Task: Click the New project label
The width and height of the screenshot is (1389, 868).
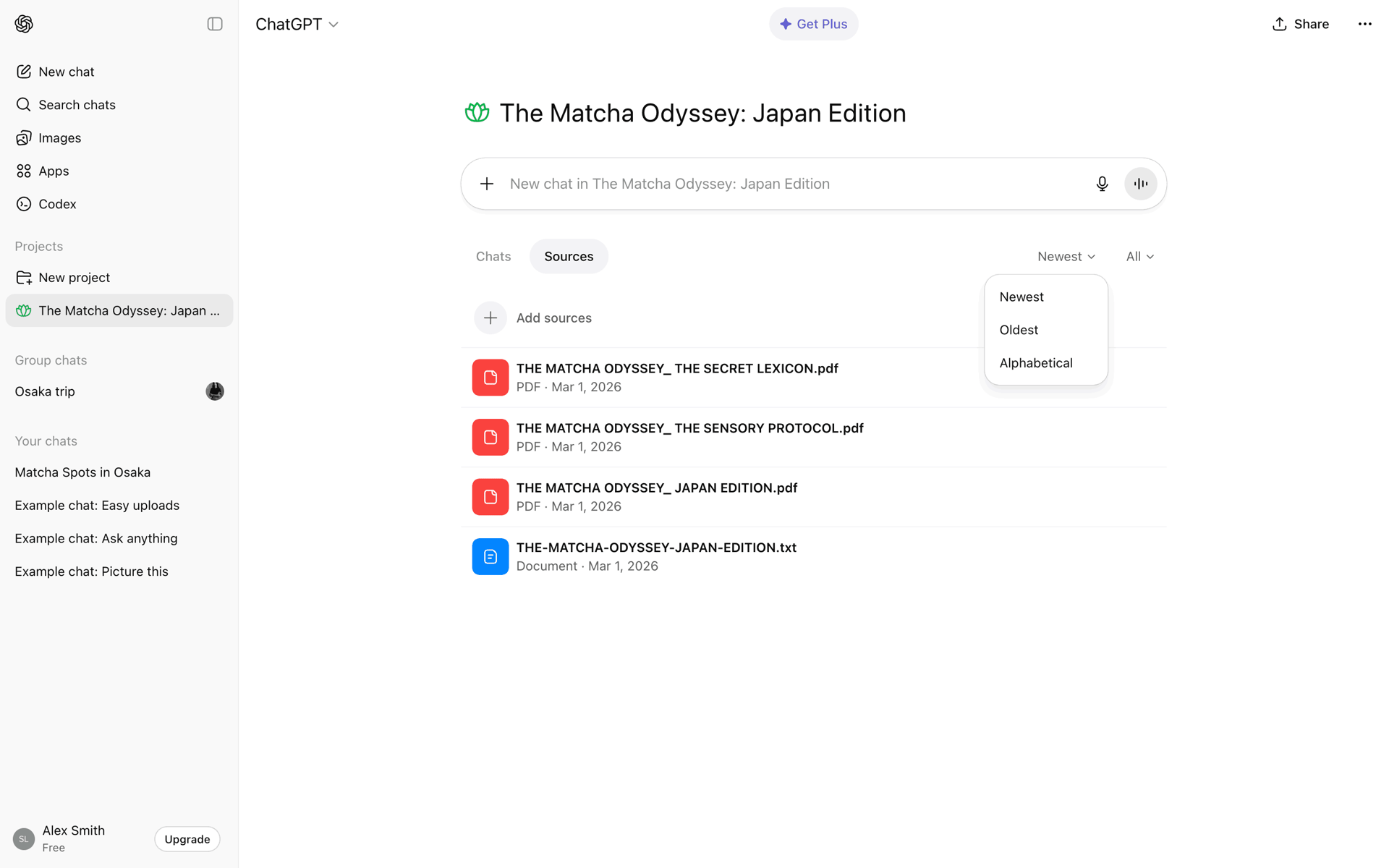Action: point(75,278)
